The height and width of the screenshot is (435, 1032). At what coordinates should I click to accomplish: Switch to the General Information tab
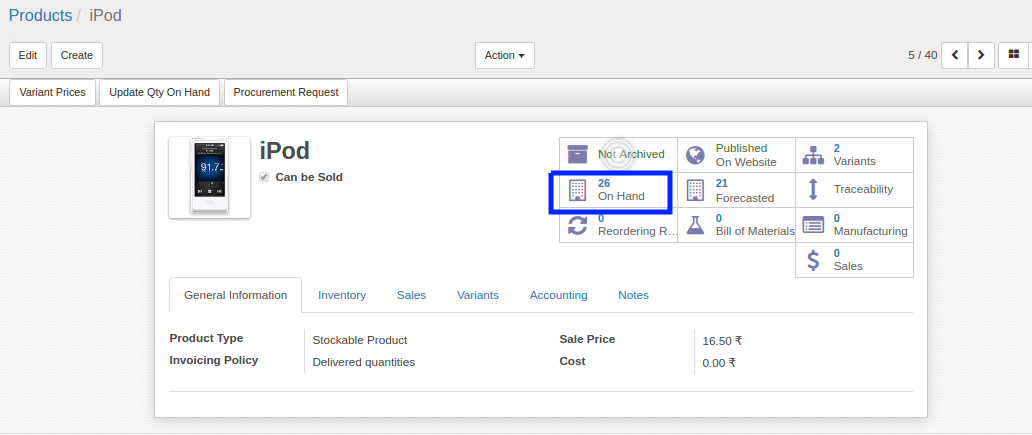(236, 295)
